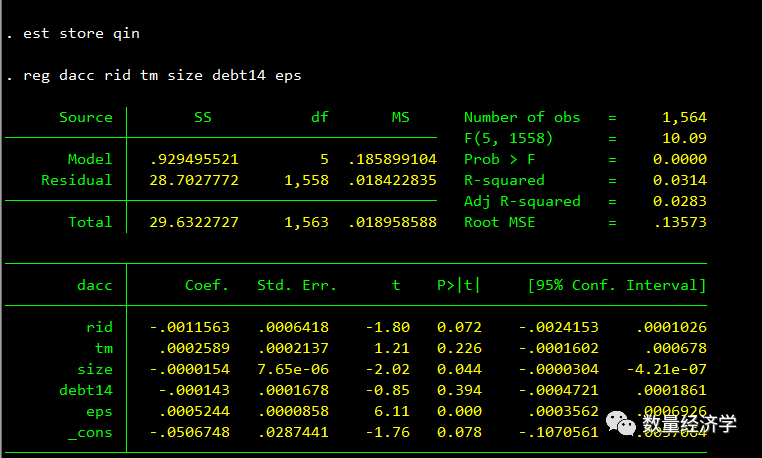Select Model mean square .185899104
This screenshot has height=458, width=762.
(392, 159)
